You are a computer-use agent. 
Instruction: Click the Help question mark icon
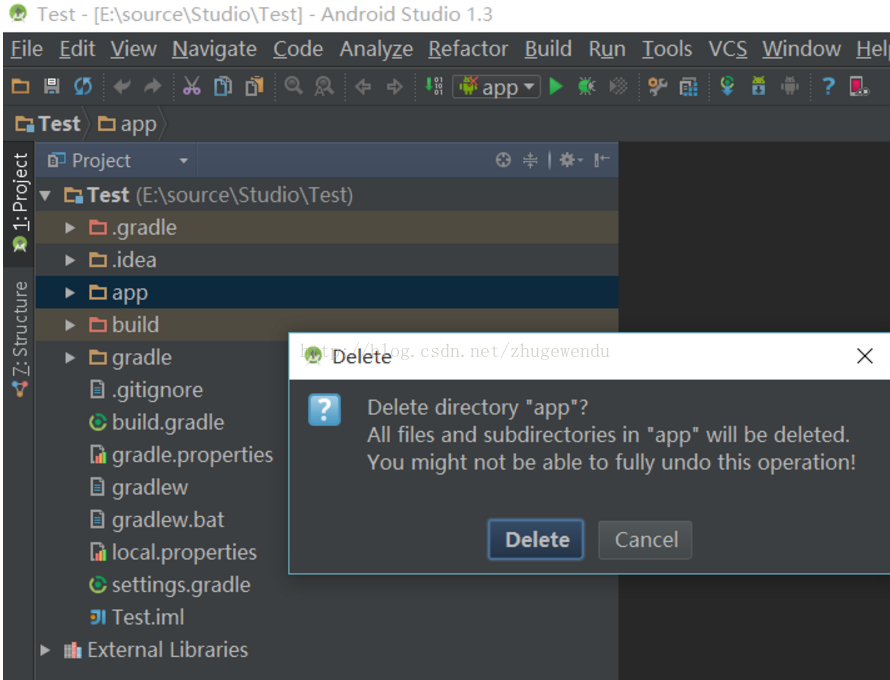click(829, 86)
